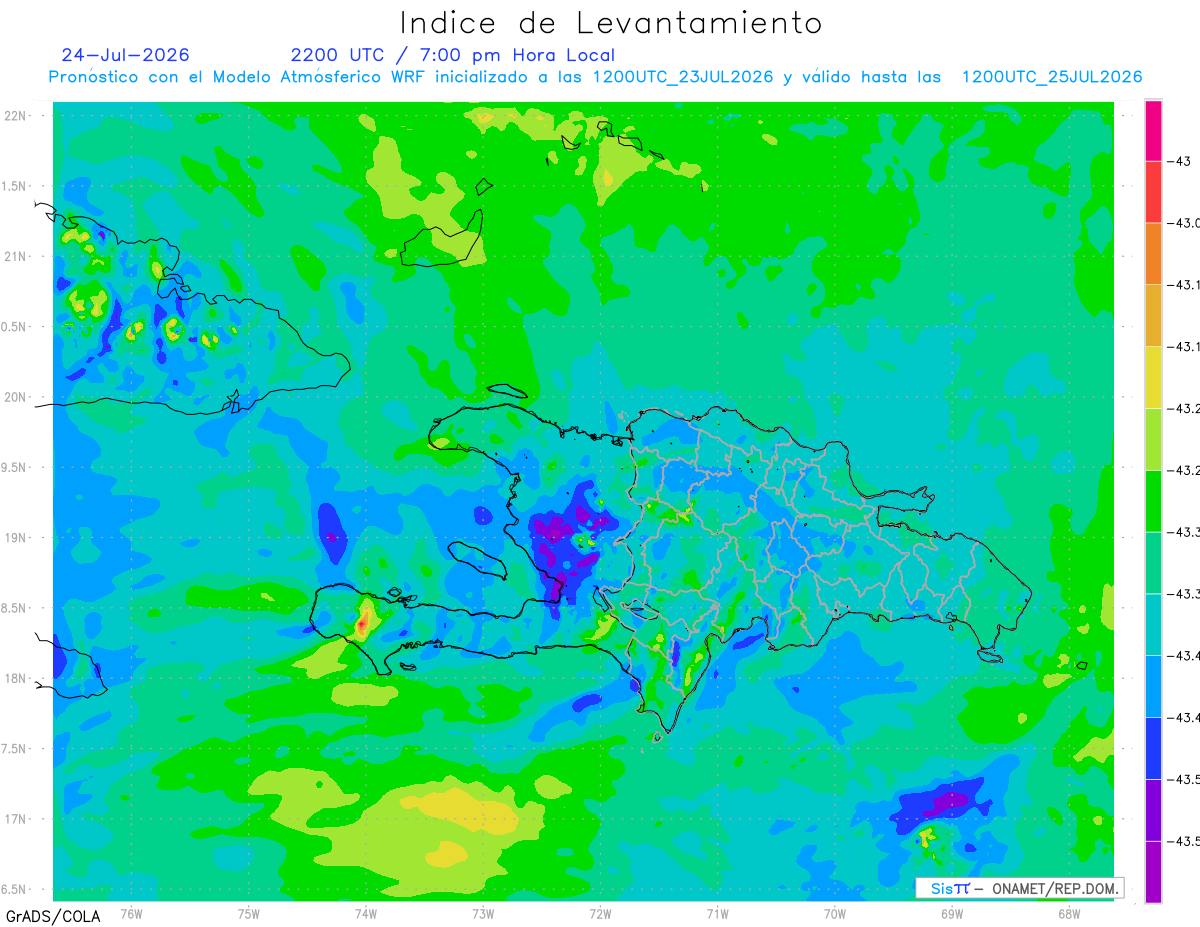Click the '76W' longitude label

point(131,913)
